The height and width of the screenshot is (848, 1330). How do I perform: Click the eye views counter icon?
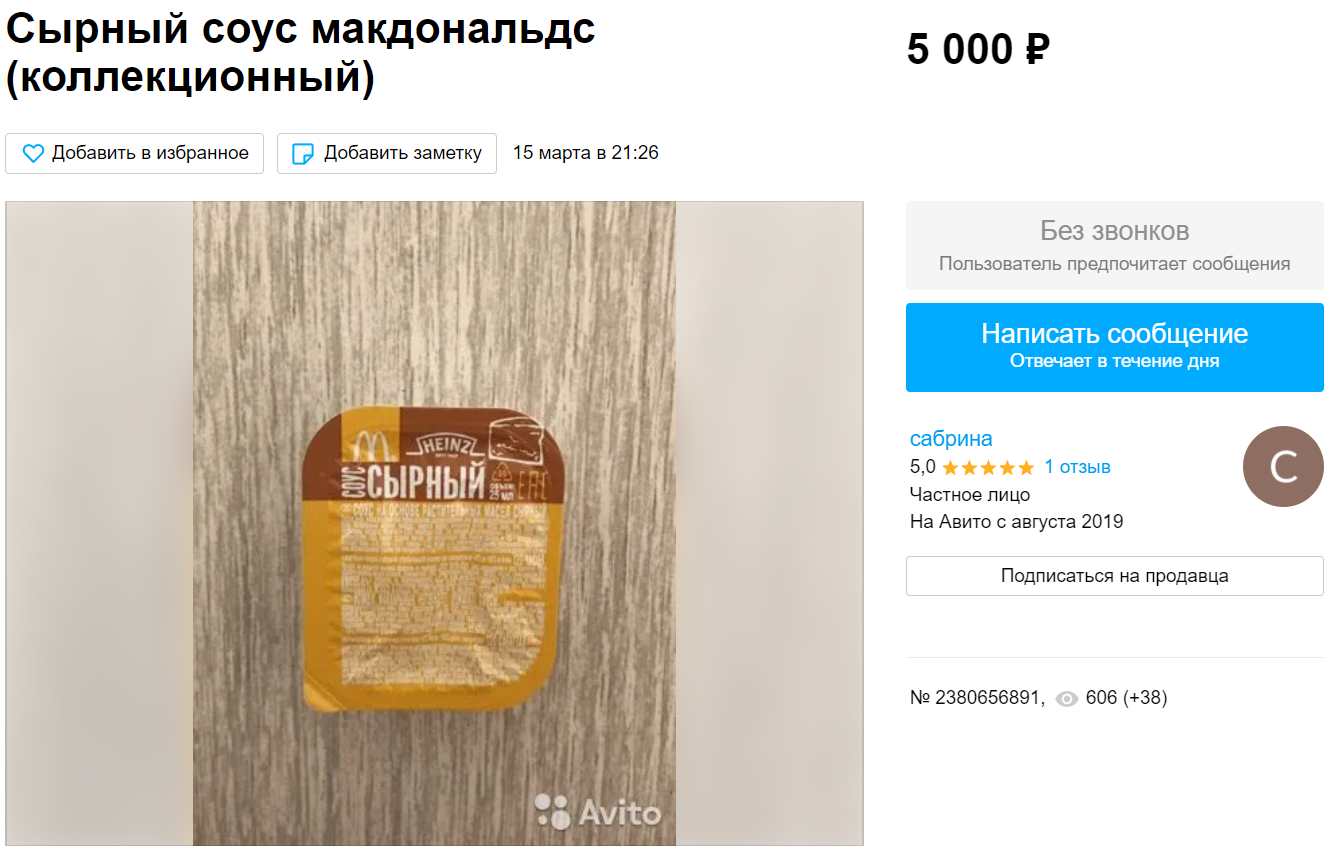[1066, 699]
